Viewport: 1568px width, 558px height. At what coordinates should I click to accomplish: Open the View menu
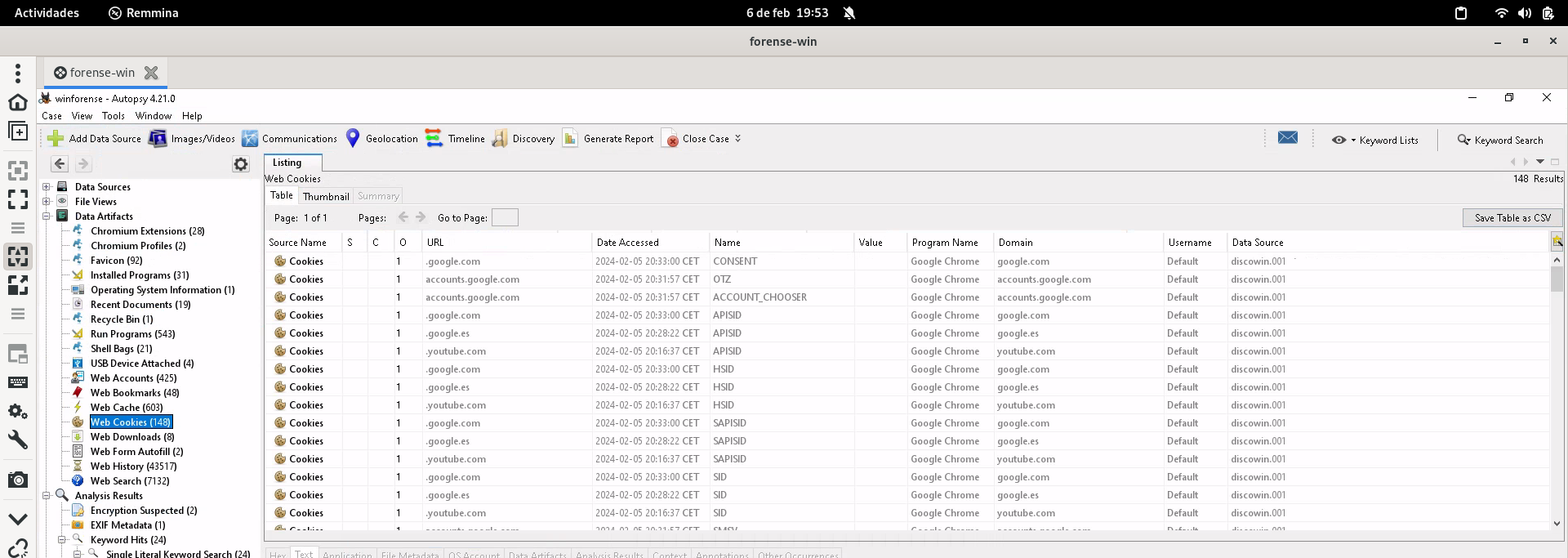click(x=82, y=116)
